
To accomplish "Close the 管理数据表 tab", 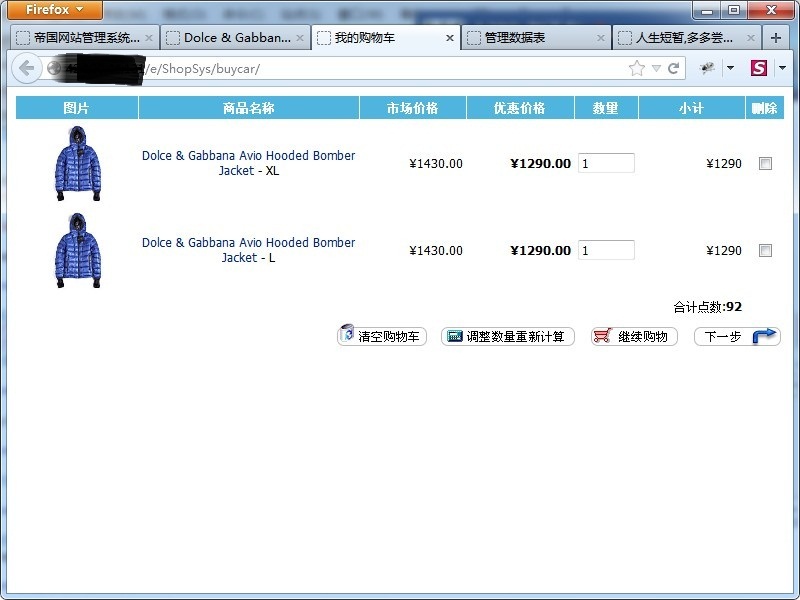I will [601, 38].
